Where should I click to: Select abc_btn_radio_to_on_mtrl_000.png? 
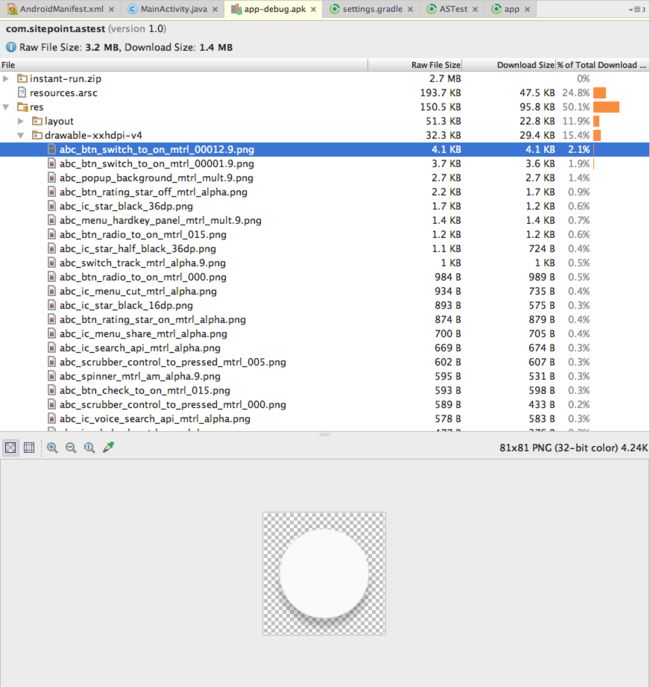[x=325, y=277]
